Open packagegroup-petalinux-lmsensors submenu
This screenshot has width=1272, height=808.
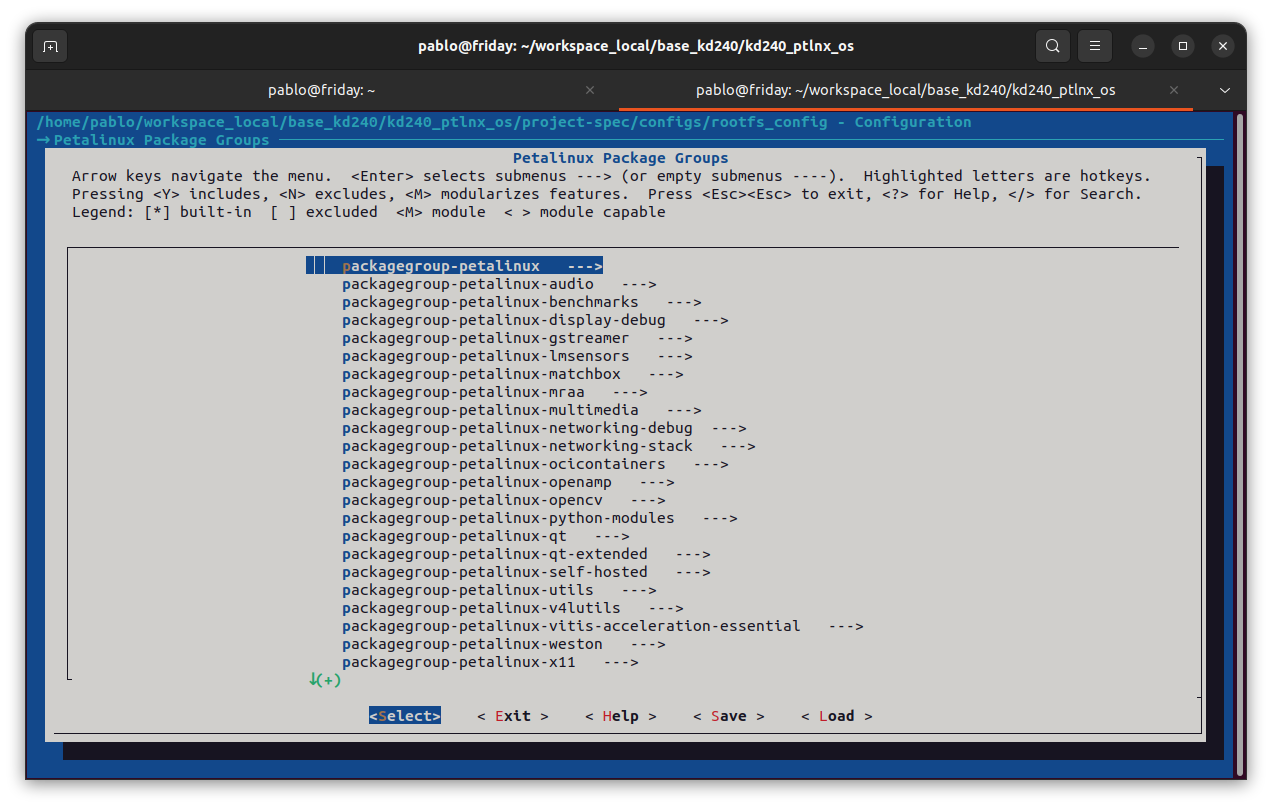pyautogui.click(x=517, y=356)
